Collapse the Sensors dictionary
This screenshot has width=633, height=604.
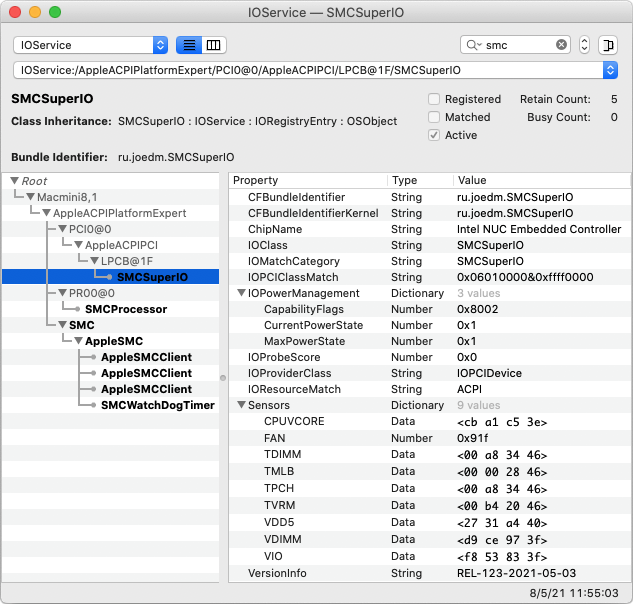(241, 405)
